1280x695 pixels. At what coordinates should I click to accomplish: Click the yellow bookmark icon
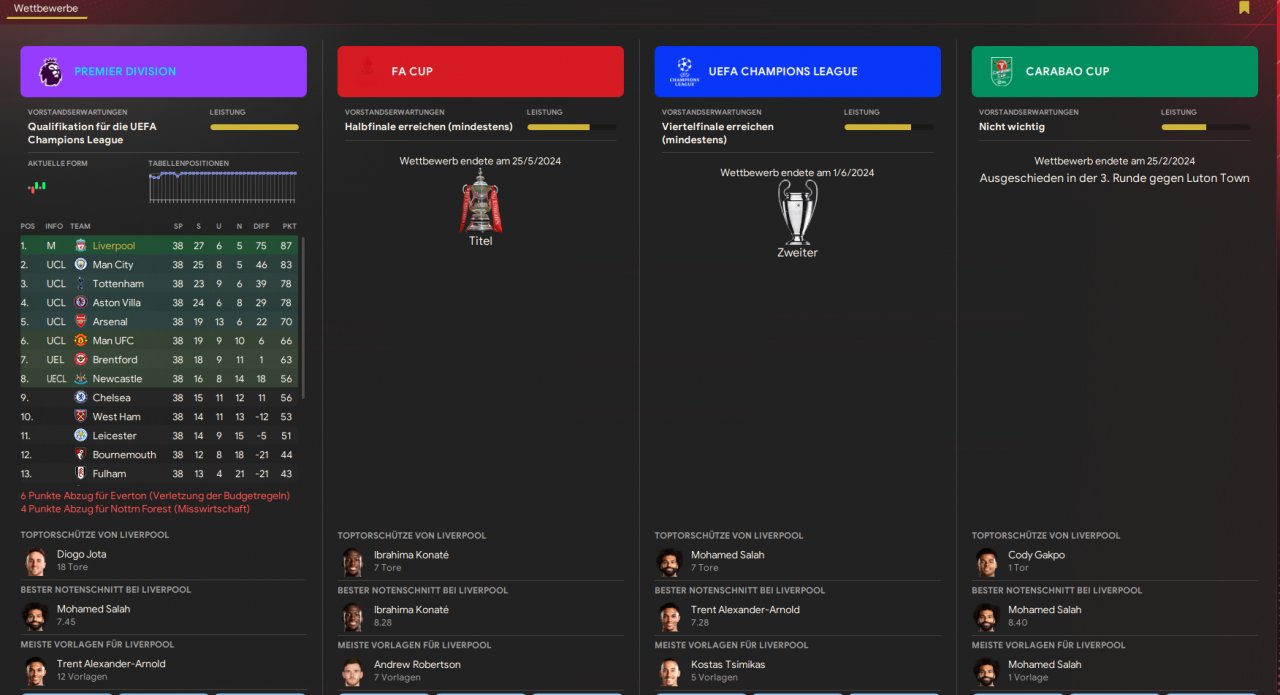tap(1244, 8)
